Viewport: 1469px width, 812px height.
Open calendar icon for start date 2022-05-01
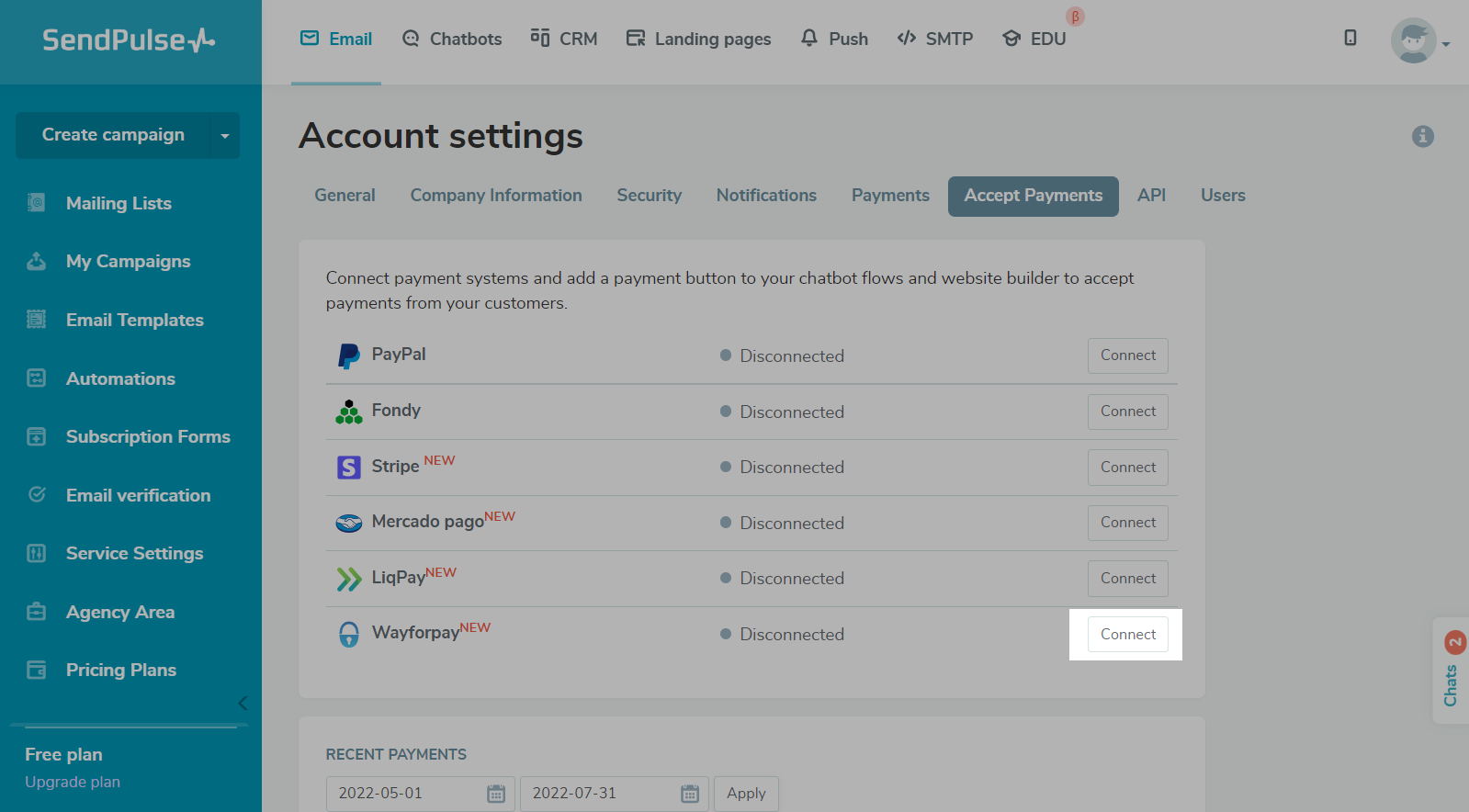[496, 794]
